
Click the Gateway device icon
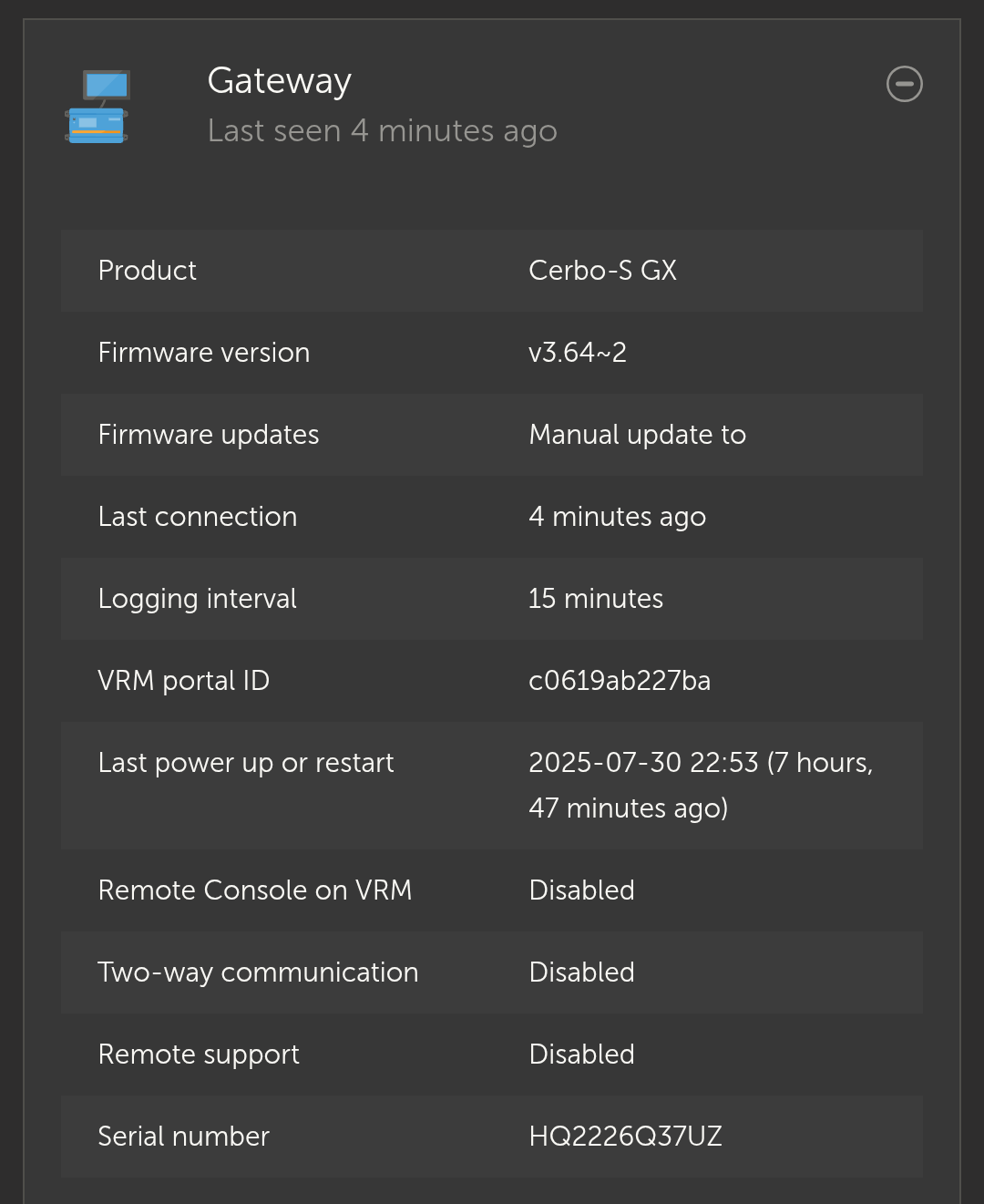tap(97, 107)
